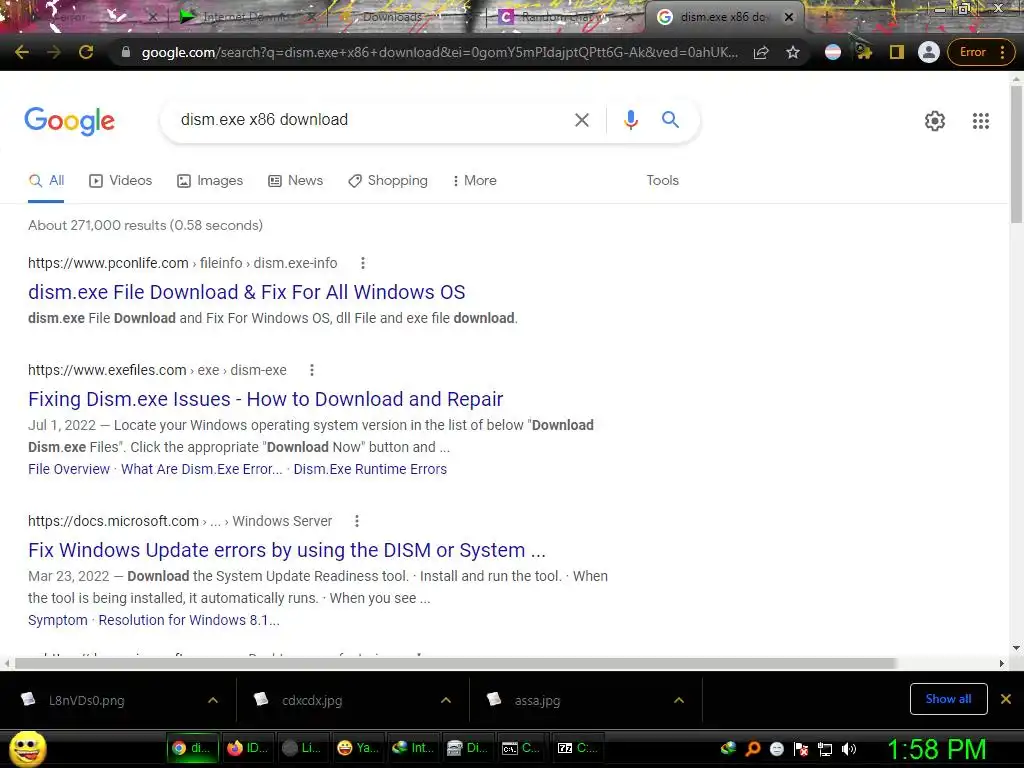Click the lock icon in the address bar
The image size is (1024, 768).
125,52
